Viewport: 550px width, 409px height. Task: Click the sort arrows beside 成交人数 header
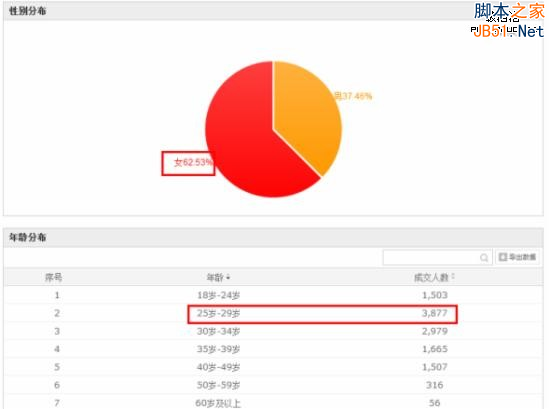tap(453, 277)
